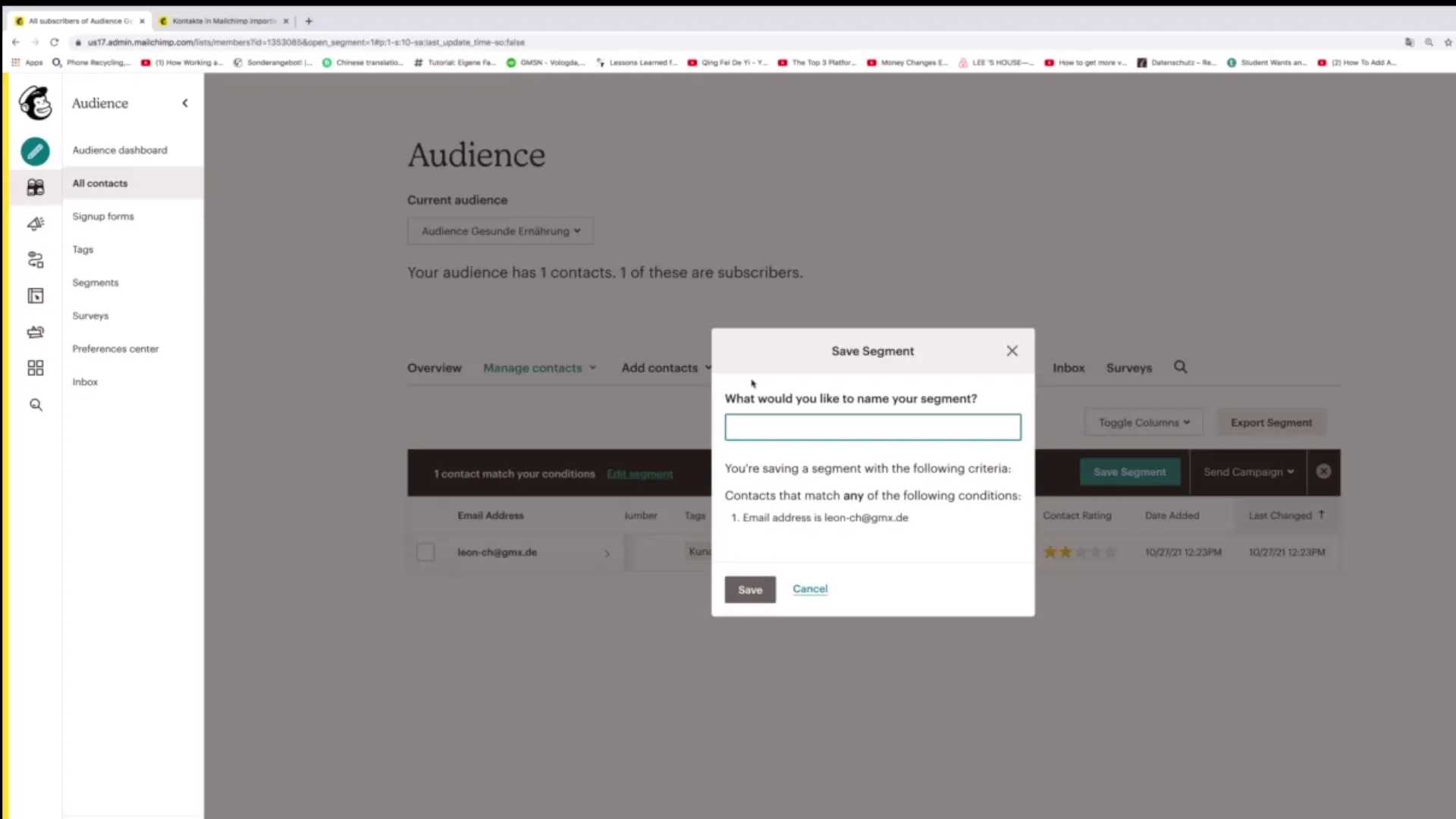
Task: Click the green Save Segment button
Action: point(1130,472)
